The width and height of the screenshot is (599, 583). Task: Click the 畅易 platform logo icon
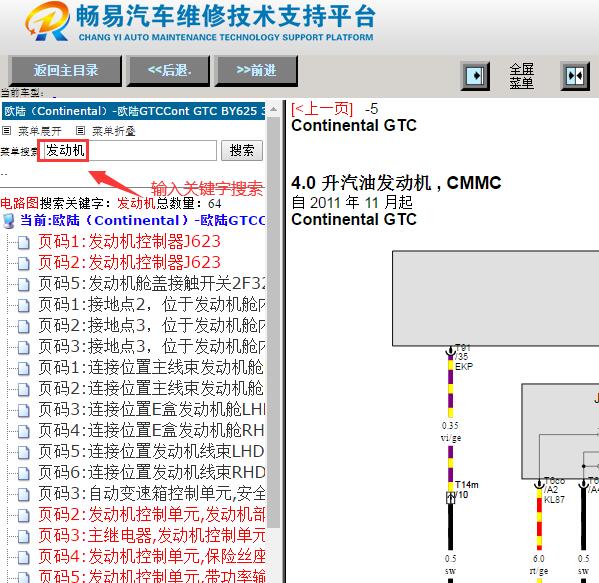(48, 21)
